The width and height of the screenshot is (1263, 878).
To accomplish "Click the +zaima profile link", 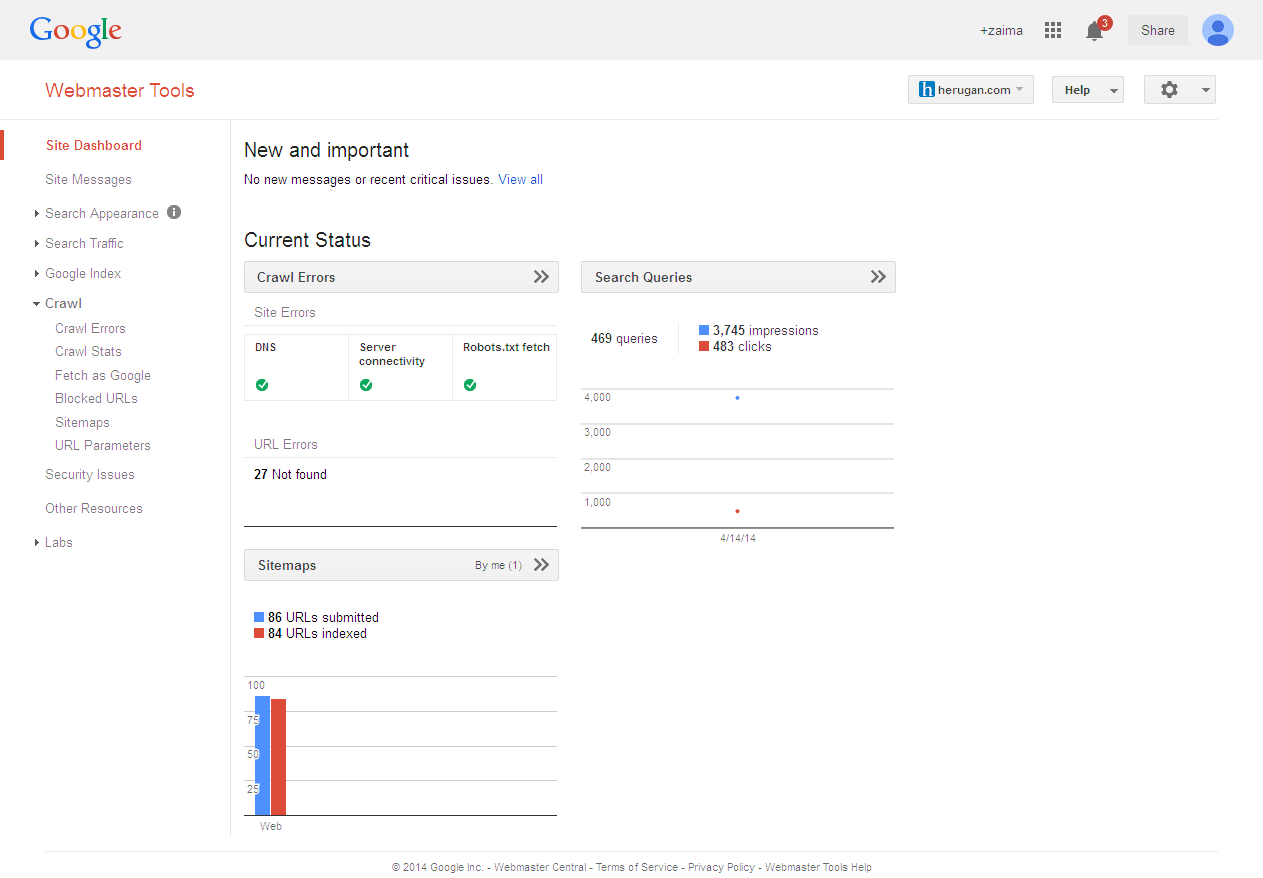I will 1001,31.
